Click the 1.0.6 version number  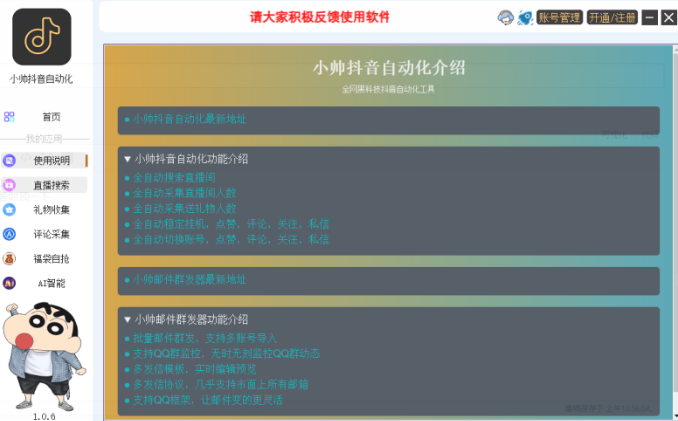coord(44,417)
